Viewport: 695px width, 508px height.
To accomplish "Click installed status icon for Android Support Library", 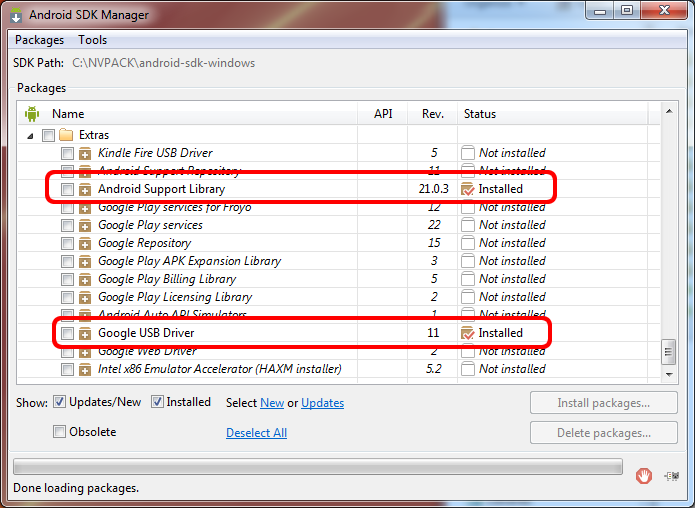I will click(x=468, y=189).
